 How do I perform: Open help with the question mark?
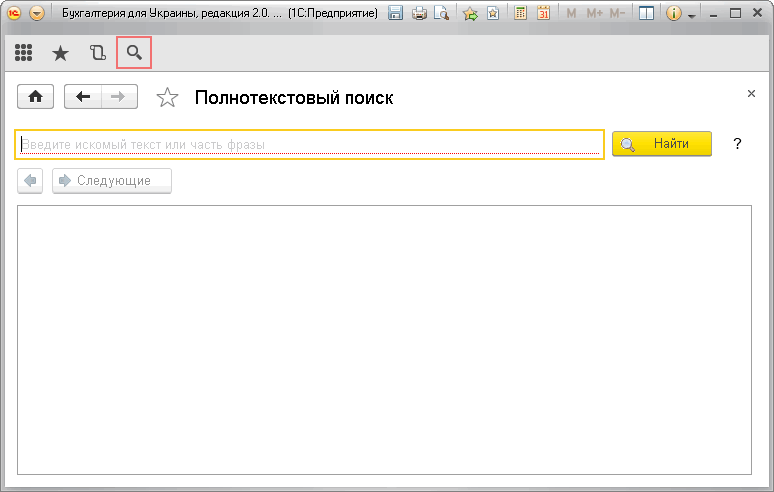[737, 144]
